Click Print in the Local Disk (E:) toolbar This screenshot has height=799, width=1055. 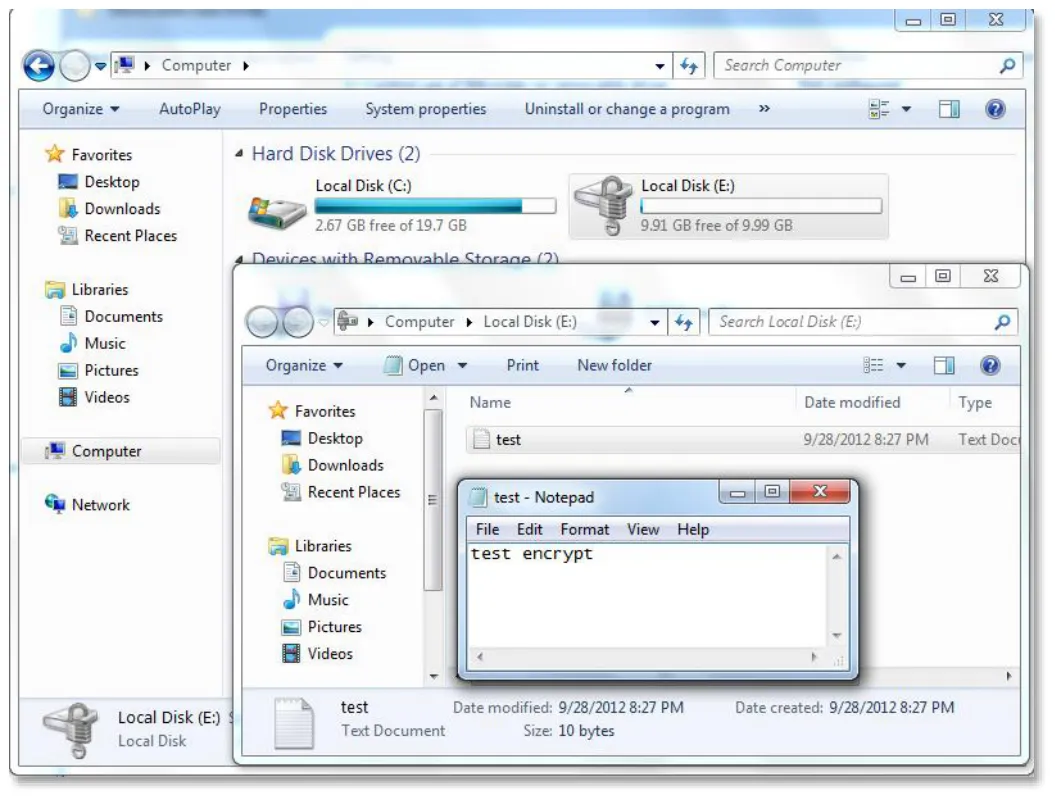tap(523, 365)
